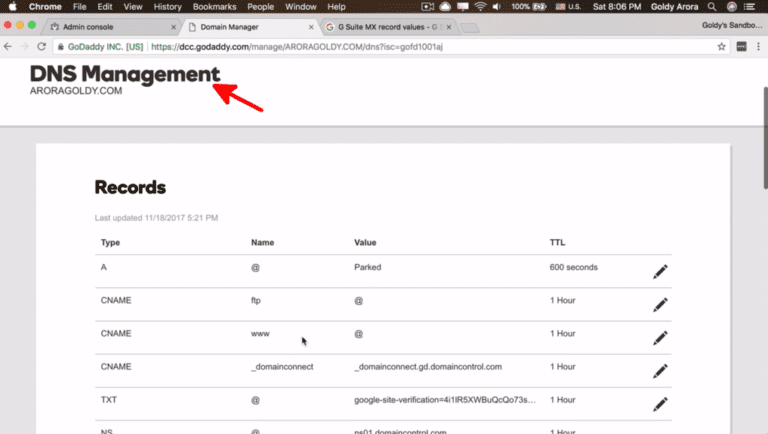Click the ARORAGOLDY.COM domain label
Viewport: 768px width, 434px height.
76,91
